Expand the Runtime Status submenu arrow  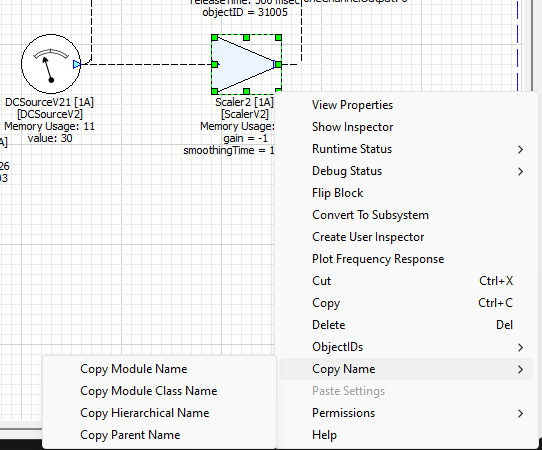521,149
